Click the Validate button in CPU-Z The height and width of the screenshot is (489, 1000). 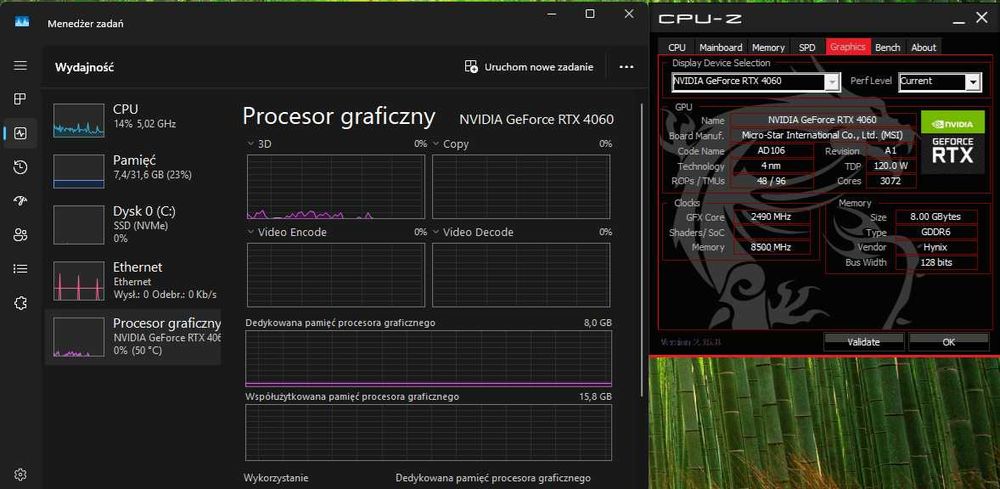[863, 342]
